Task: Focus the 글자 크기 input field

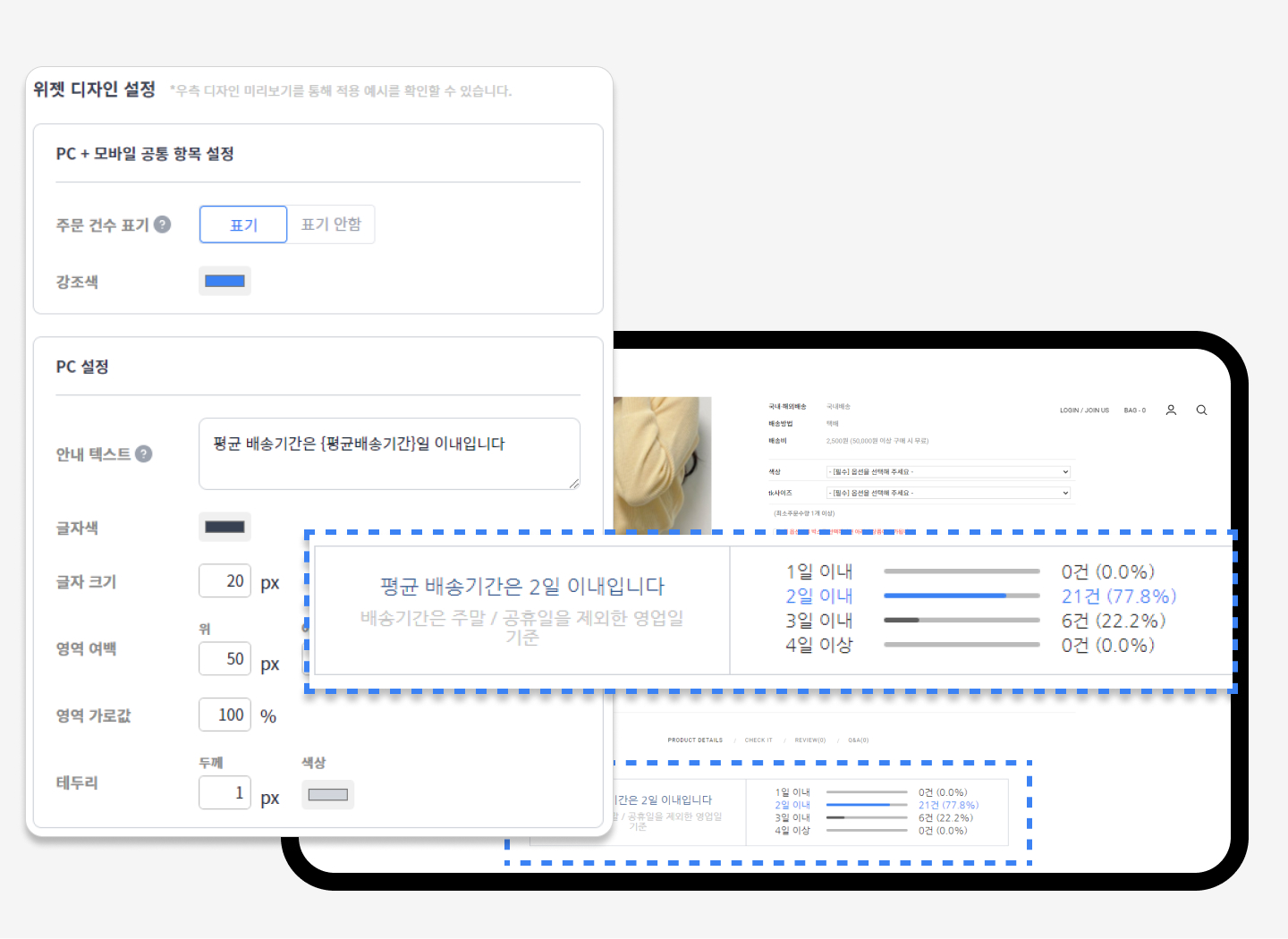Action: click(225, 581)
